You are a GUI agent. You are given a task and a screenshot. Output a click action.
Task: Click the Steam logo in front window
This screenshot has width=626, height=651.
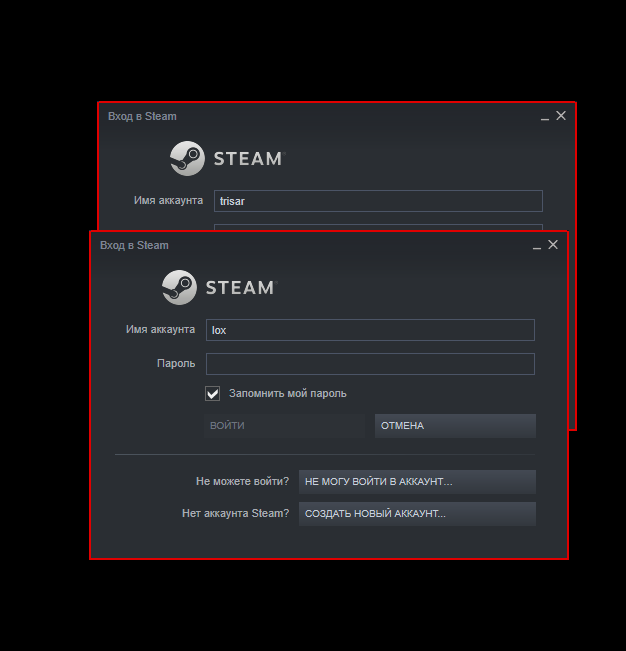point(220,287)
